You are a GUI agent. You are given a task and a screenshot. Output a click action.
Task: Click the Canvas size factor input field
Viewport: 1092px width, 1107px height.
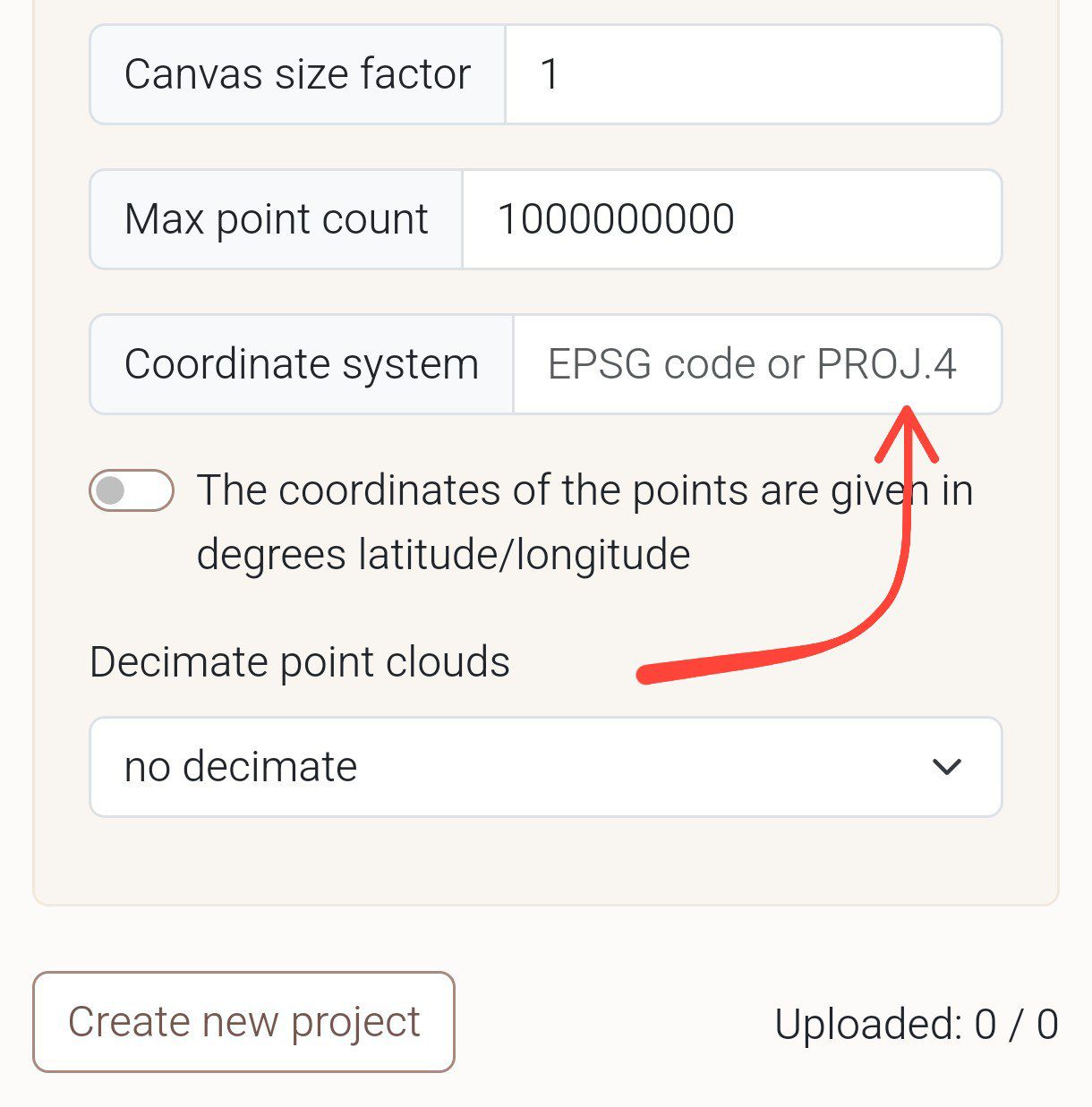click(752, 74)
